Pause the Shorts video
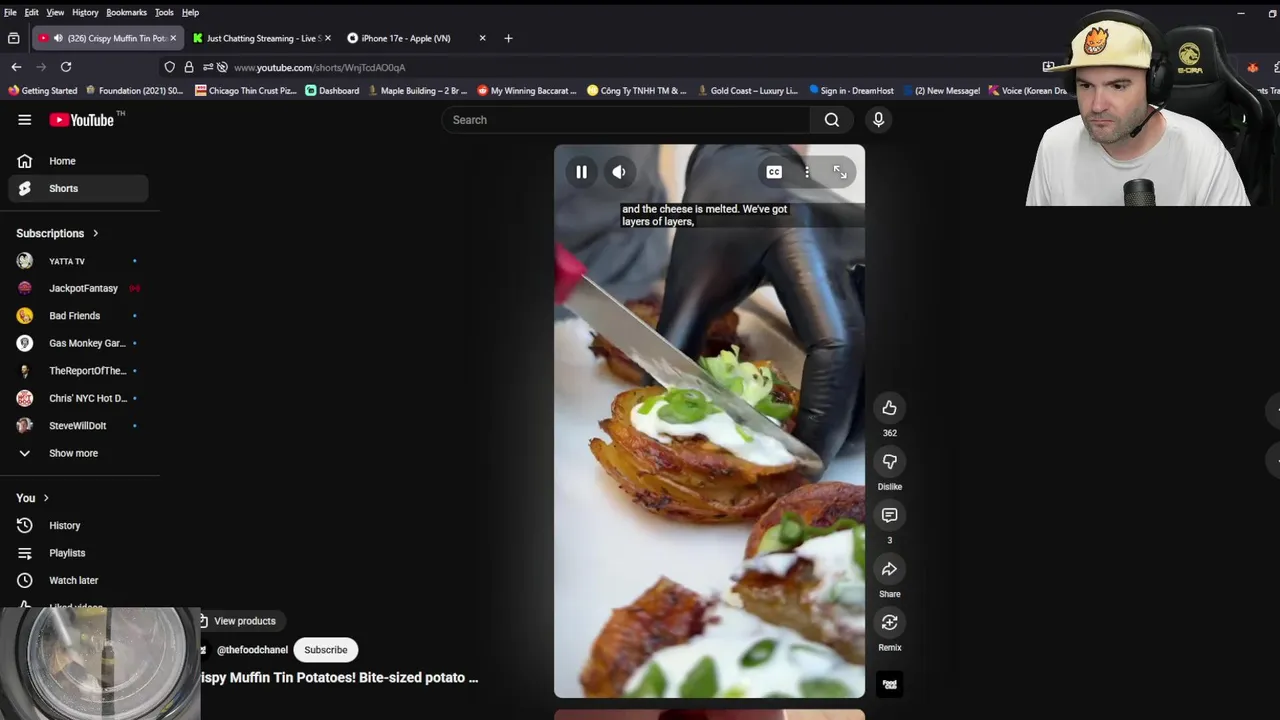 581,172
